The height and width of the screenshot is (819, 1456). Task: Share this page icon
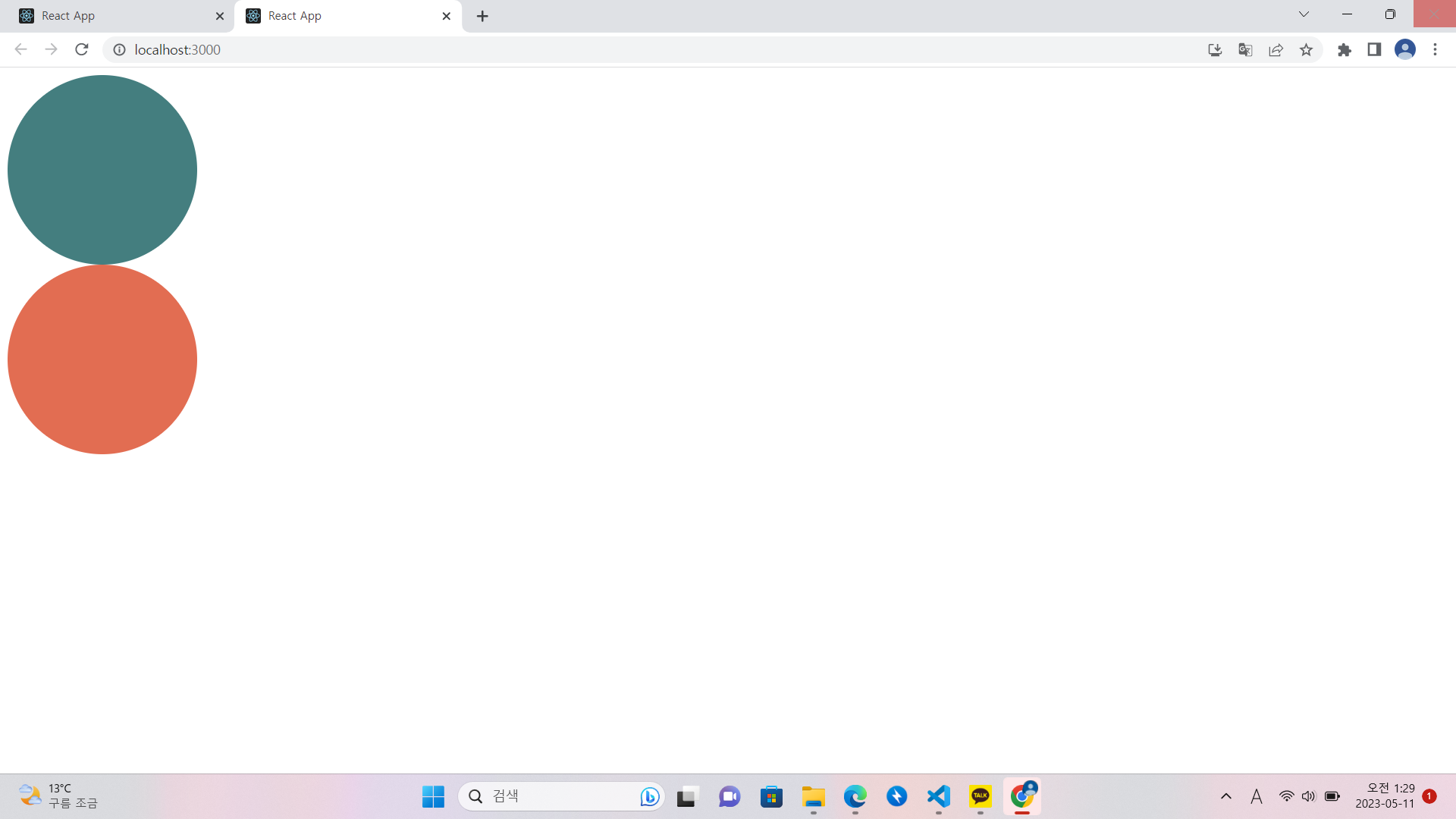point(1276,49)
